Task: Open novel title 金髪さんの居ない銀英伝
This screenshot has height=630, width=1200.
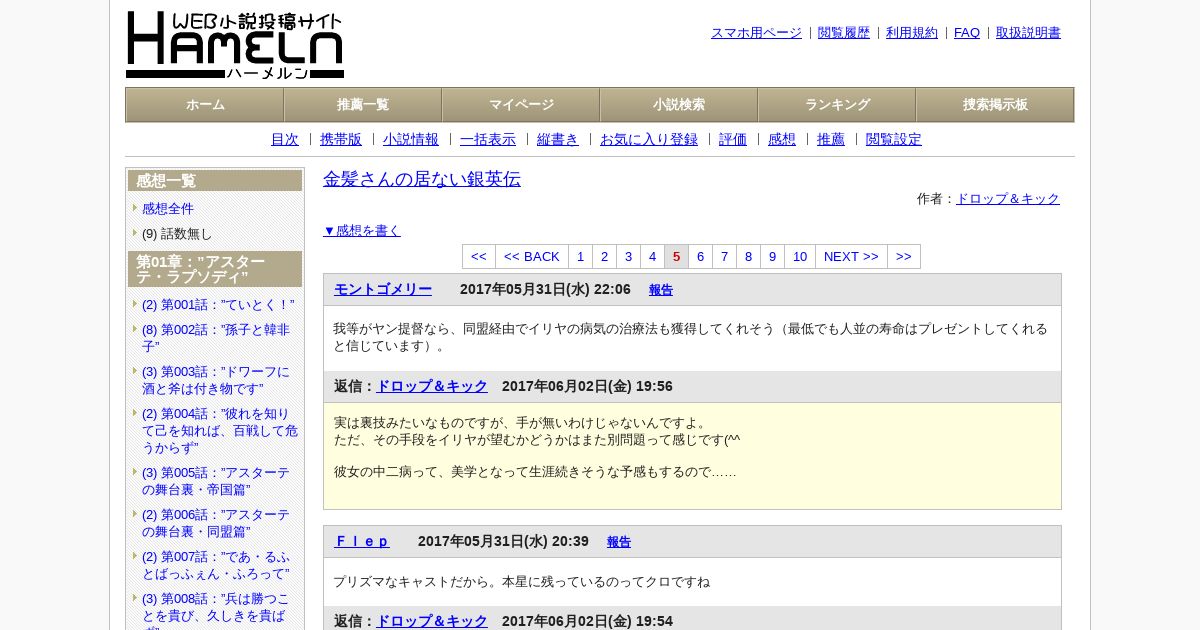Action: (x=422, y=179)
